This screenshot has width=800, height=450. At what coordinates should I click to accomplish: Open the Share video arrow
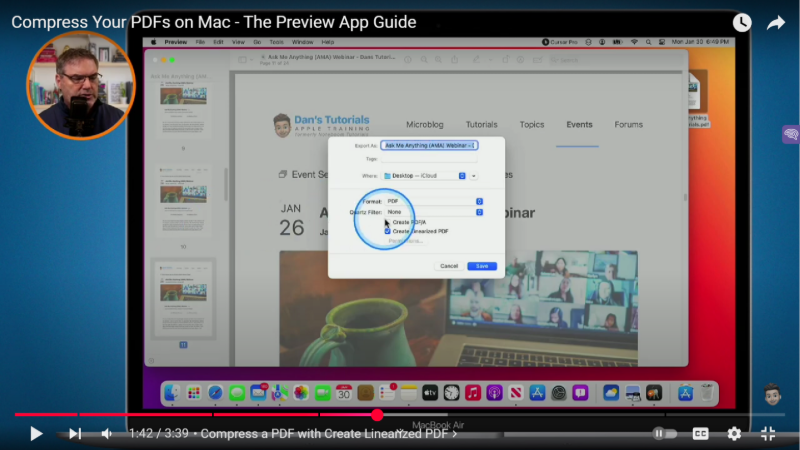pos(776,22)
